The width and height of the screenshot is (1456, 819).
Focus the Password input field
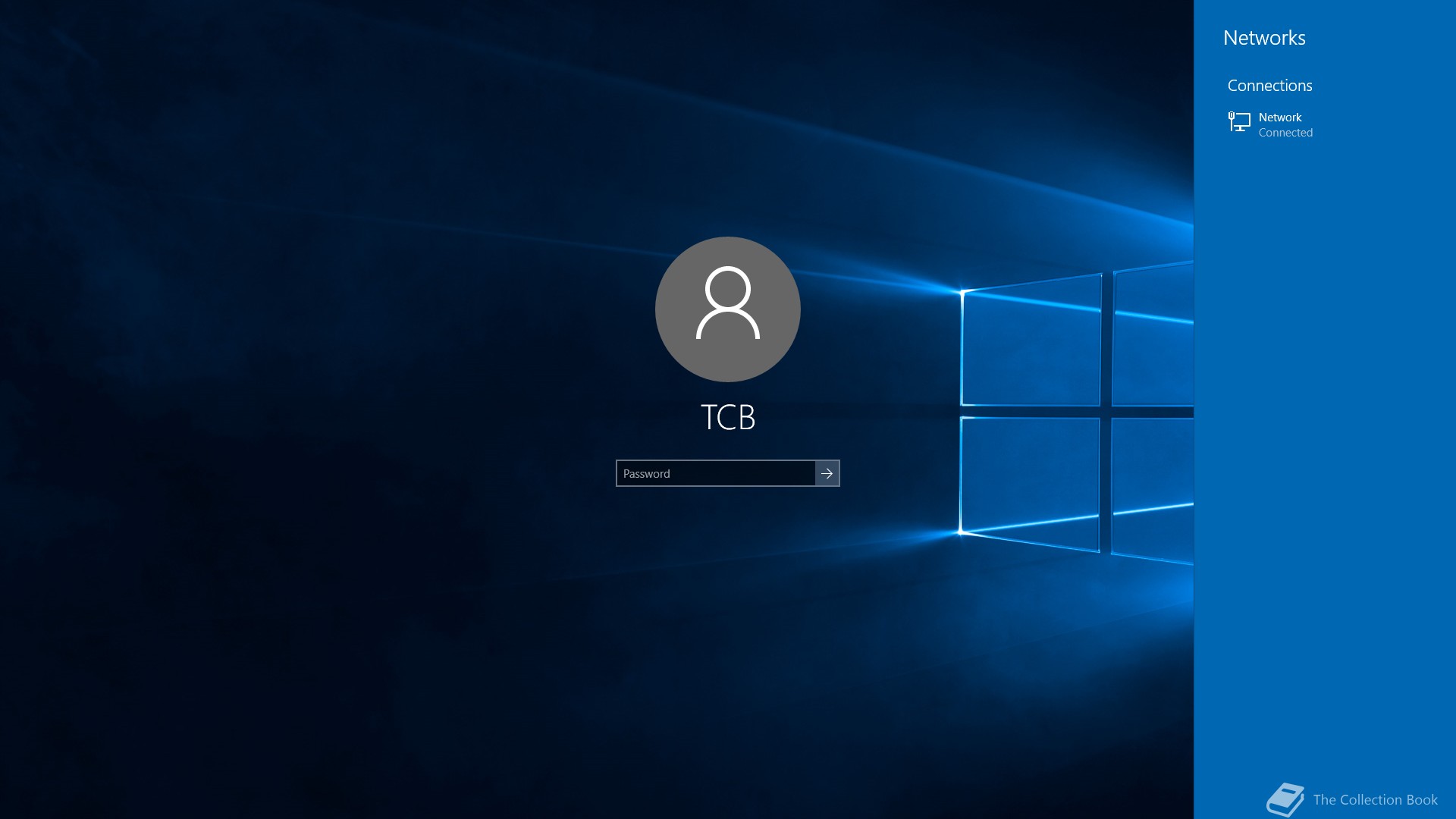tap(715, 473)
